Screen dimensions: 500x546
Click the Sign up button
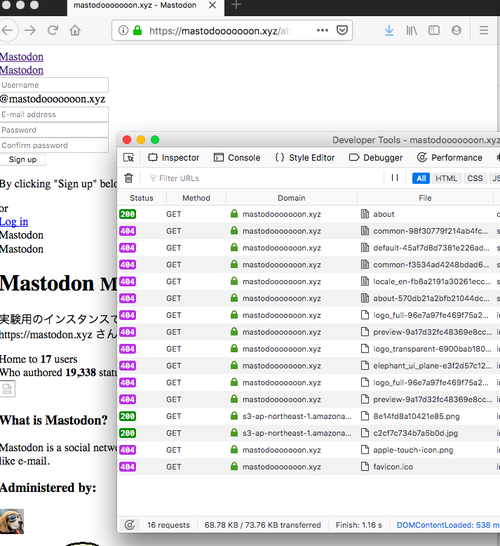pos(23,159)
